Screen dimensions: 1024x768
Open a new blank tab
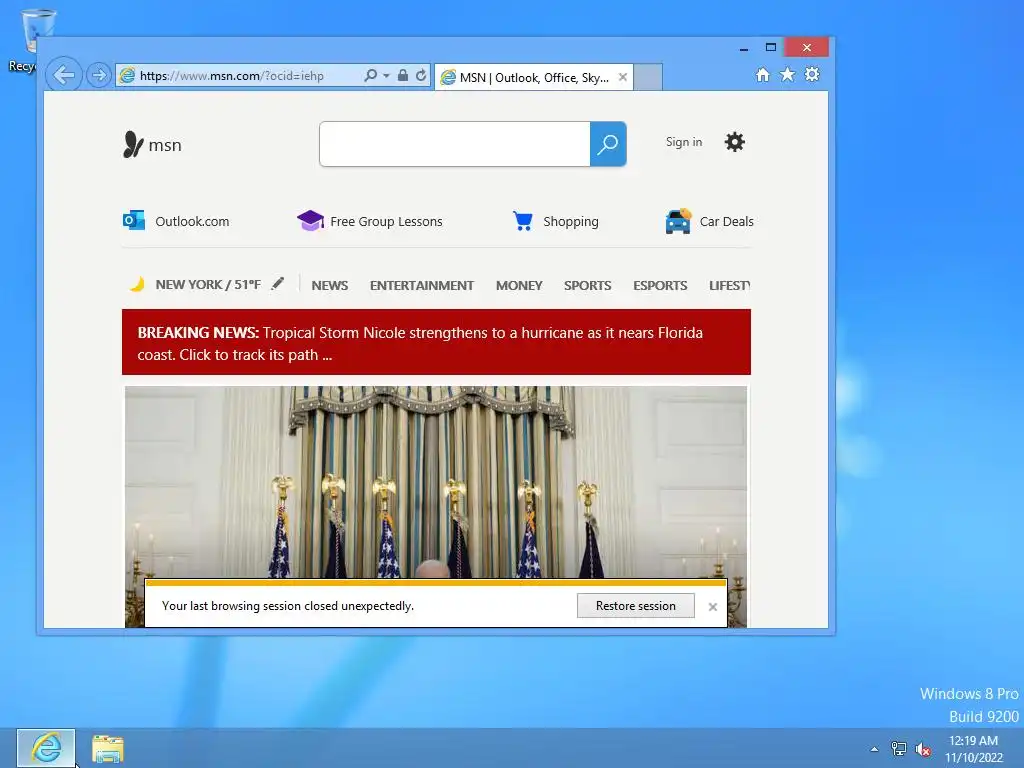point(648,77)
